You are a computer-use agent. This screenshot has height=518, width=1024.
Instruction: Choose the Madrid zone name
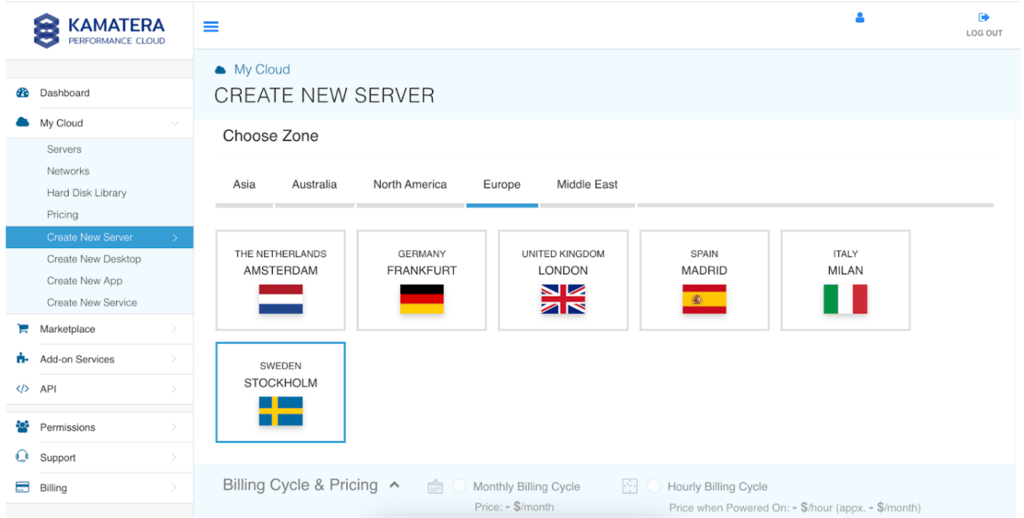[x=704, y=270]
